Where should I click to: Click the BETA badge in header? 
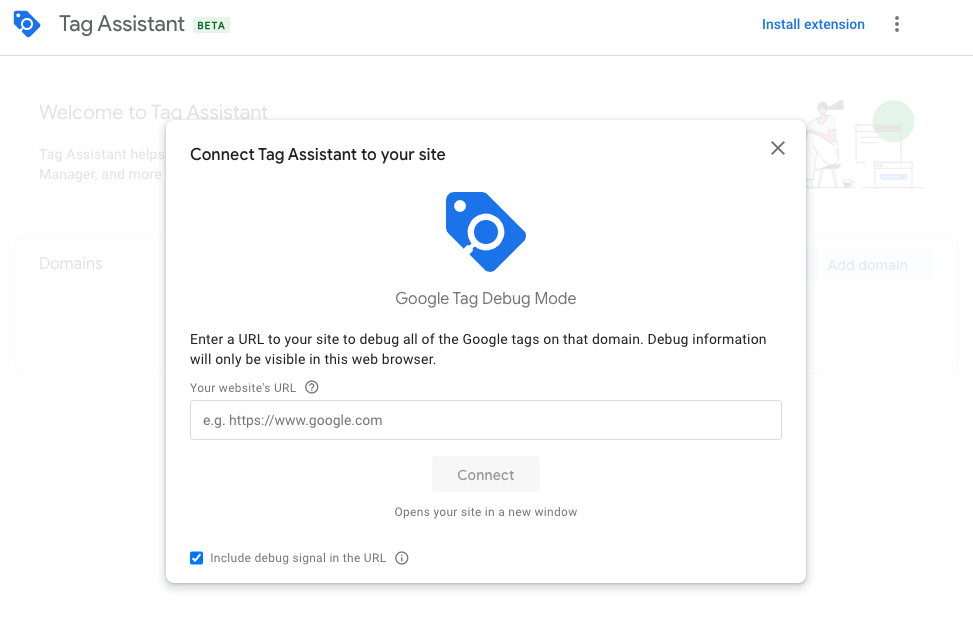(x=211, y=25)
